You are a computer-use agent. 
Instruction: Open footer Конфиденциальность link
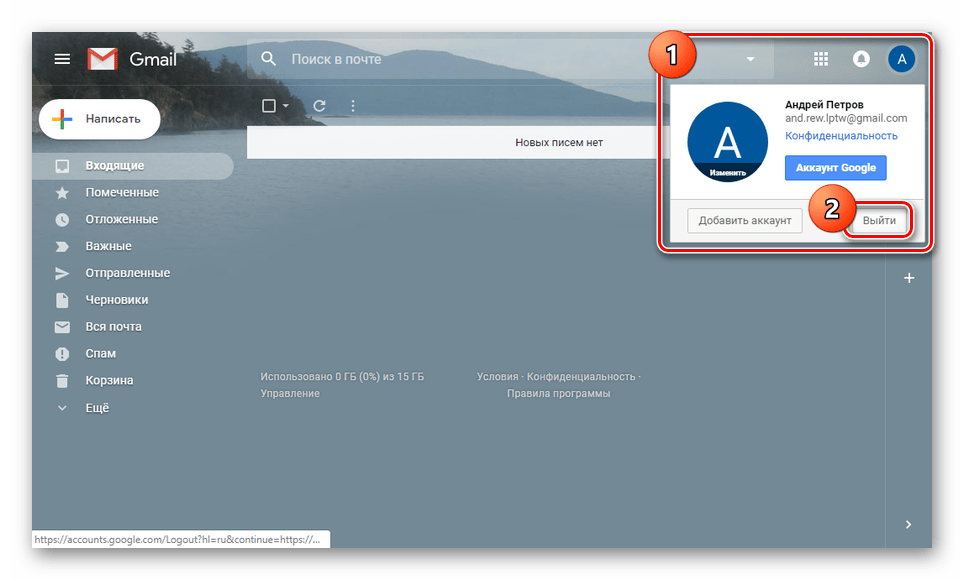click(x=581, y=376)
